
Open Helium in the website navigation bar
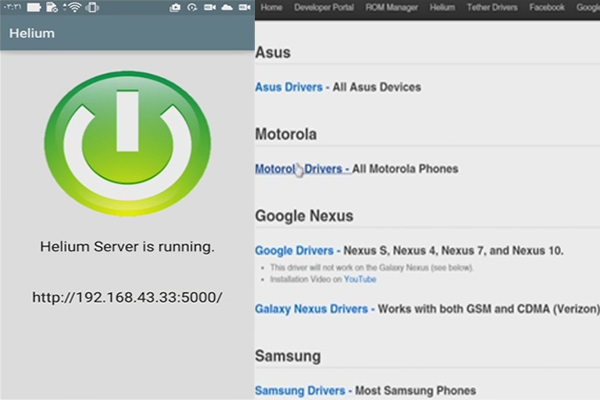tap(442, 7)
